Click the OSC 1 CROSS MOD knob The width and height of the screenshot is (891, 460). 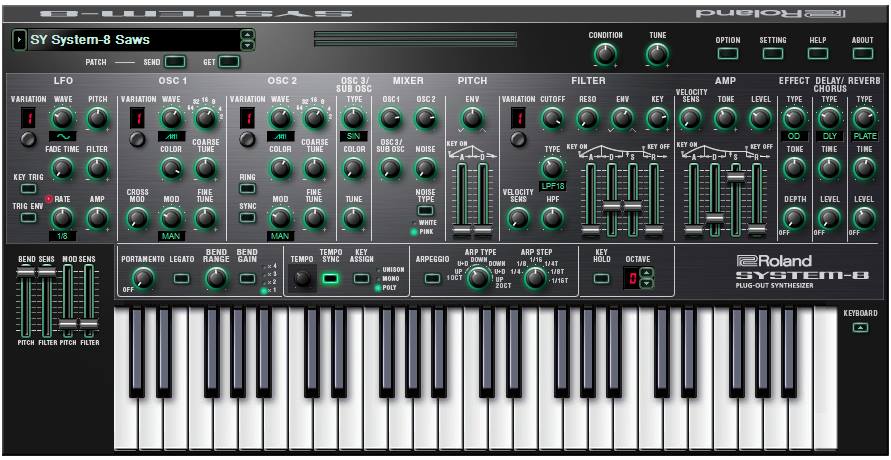pyautogui.click(x=136, y=218)
